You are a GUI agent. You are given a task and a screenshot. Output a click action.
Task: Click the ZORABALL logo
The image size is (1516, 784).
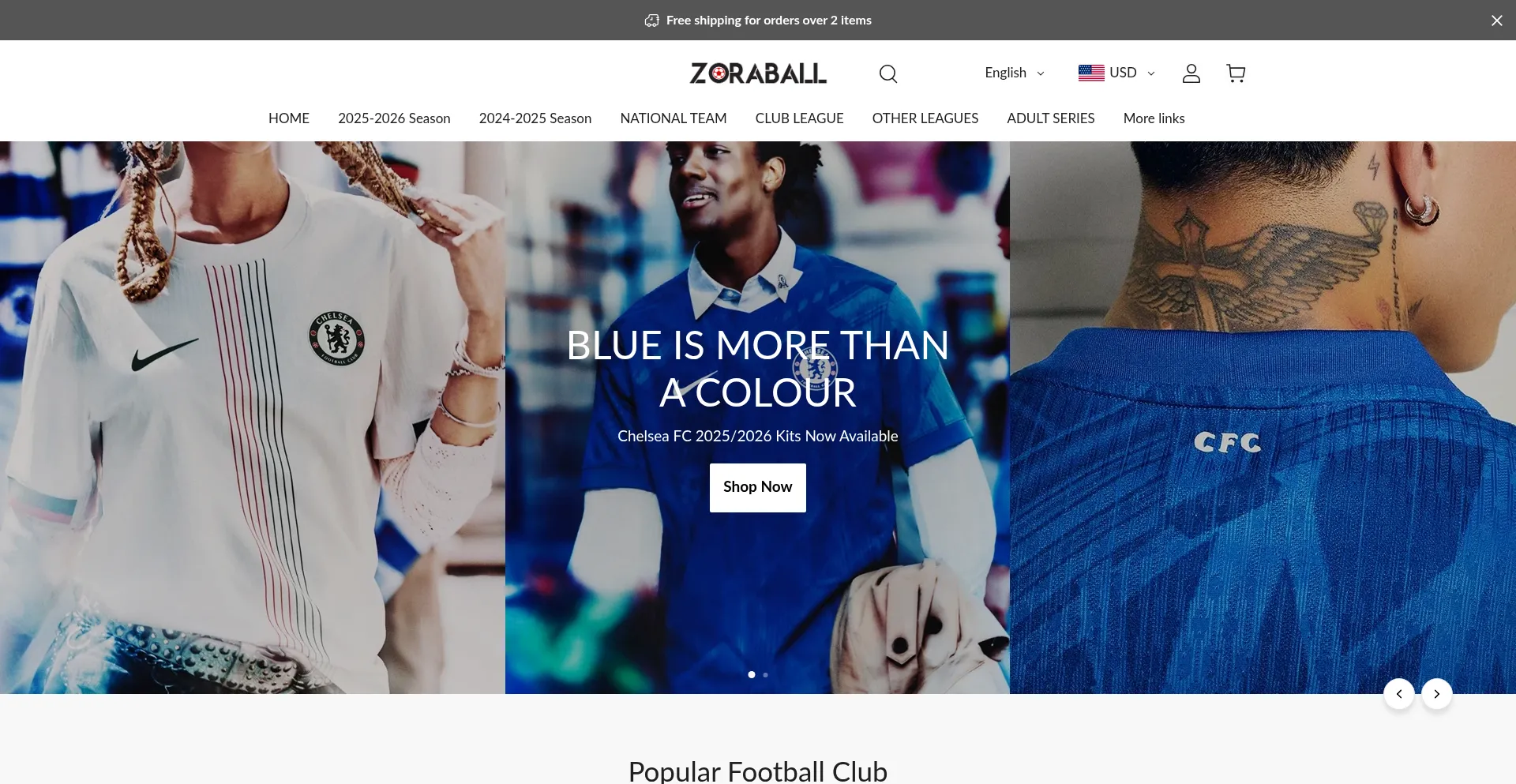coord(758,73)
